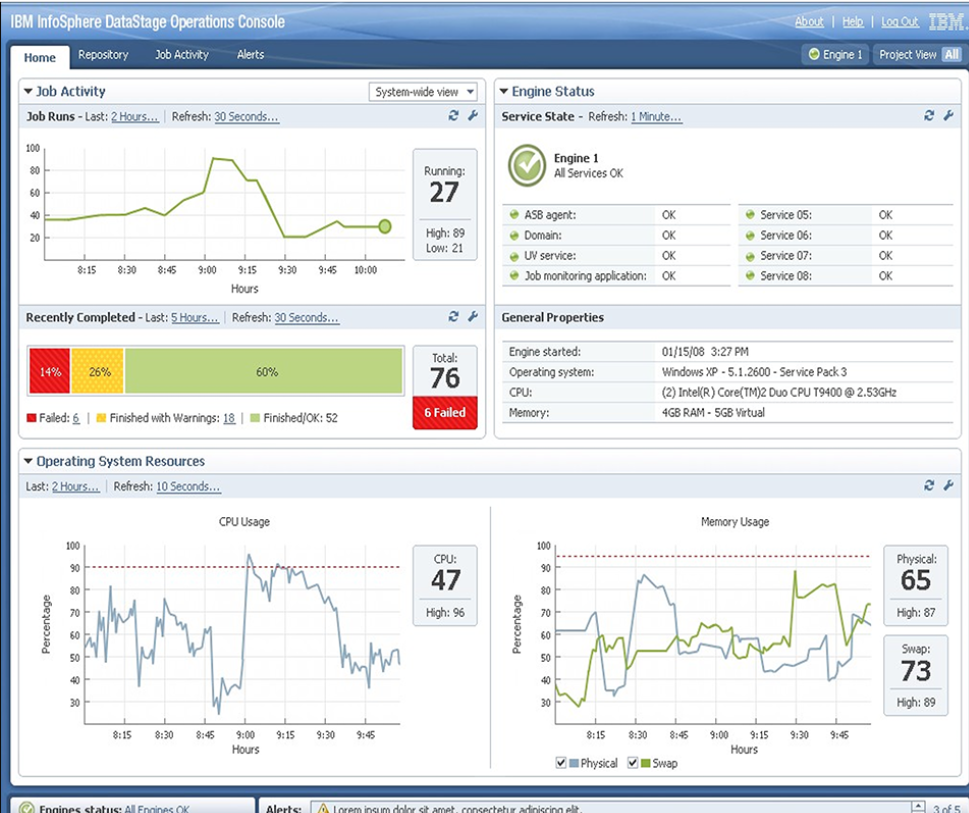Change Recently Completed range 5 Hours
Image resolution: width=969 pixels, height=813 pixels.
pos(195,317)
